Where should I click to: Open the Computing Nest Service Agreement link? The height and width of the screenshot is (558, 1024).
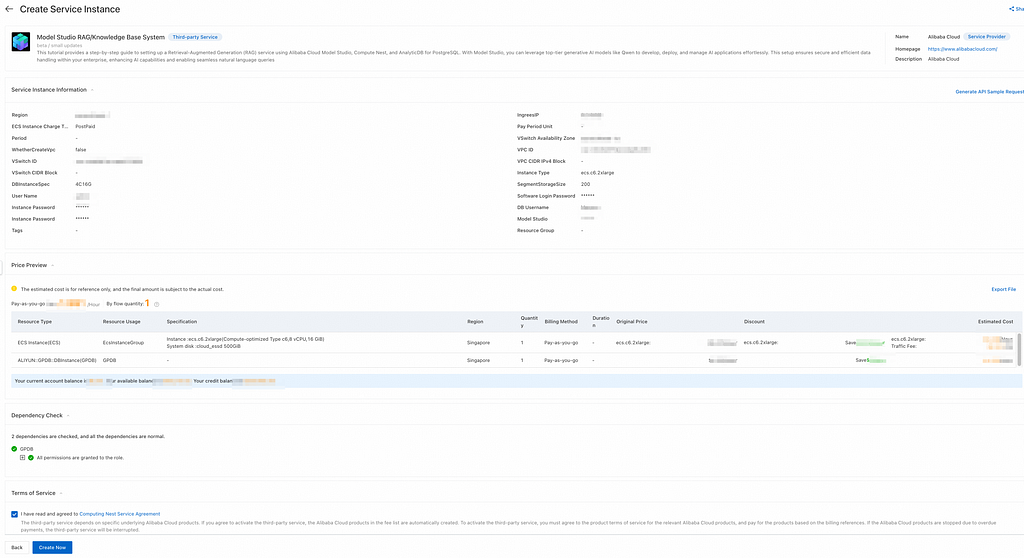(x=120, y=514)
